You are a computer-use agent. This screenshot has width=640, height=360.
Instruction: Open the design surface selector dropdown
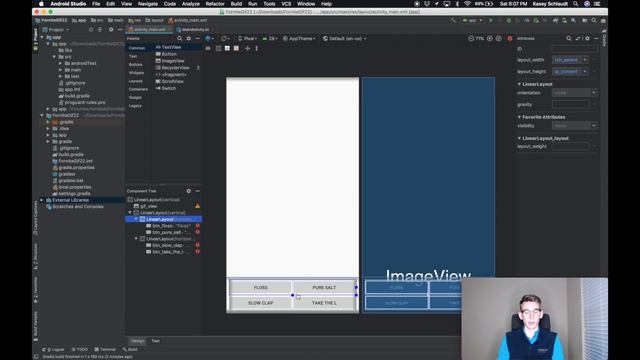pyautogui.click(x=210, y=38)
